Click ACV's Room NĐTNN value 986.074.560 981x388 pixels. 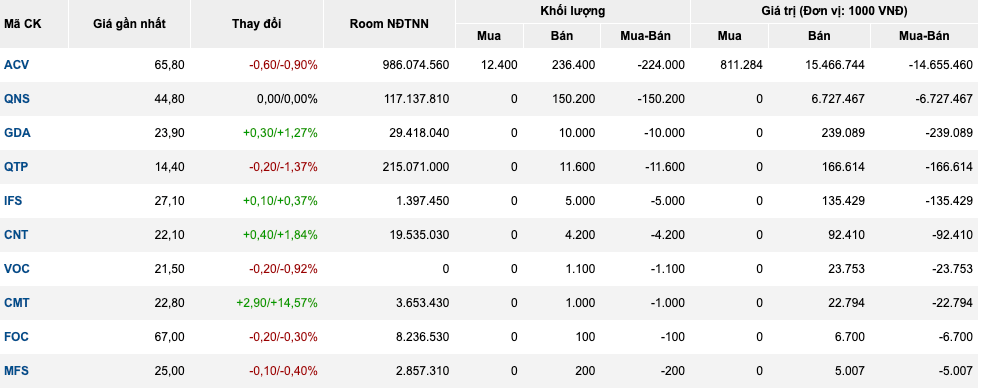[410, 64]
